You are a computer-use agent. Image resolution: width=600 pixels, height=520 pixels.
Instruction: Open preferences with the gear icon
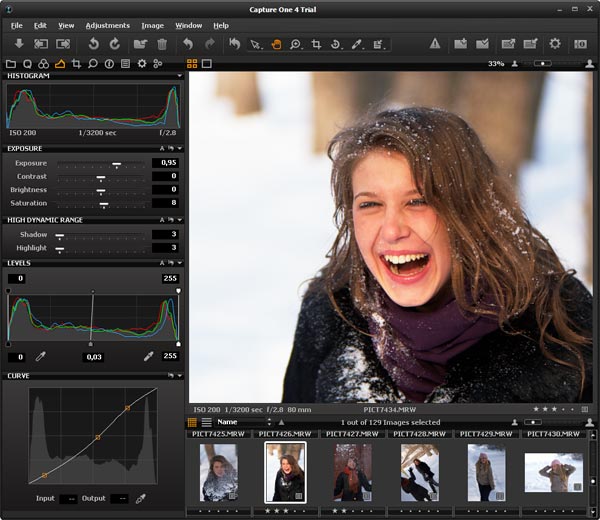pos(555,44)
